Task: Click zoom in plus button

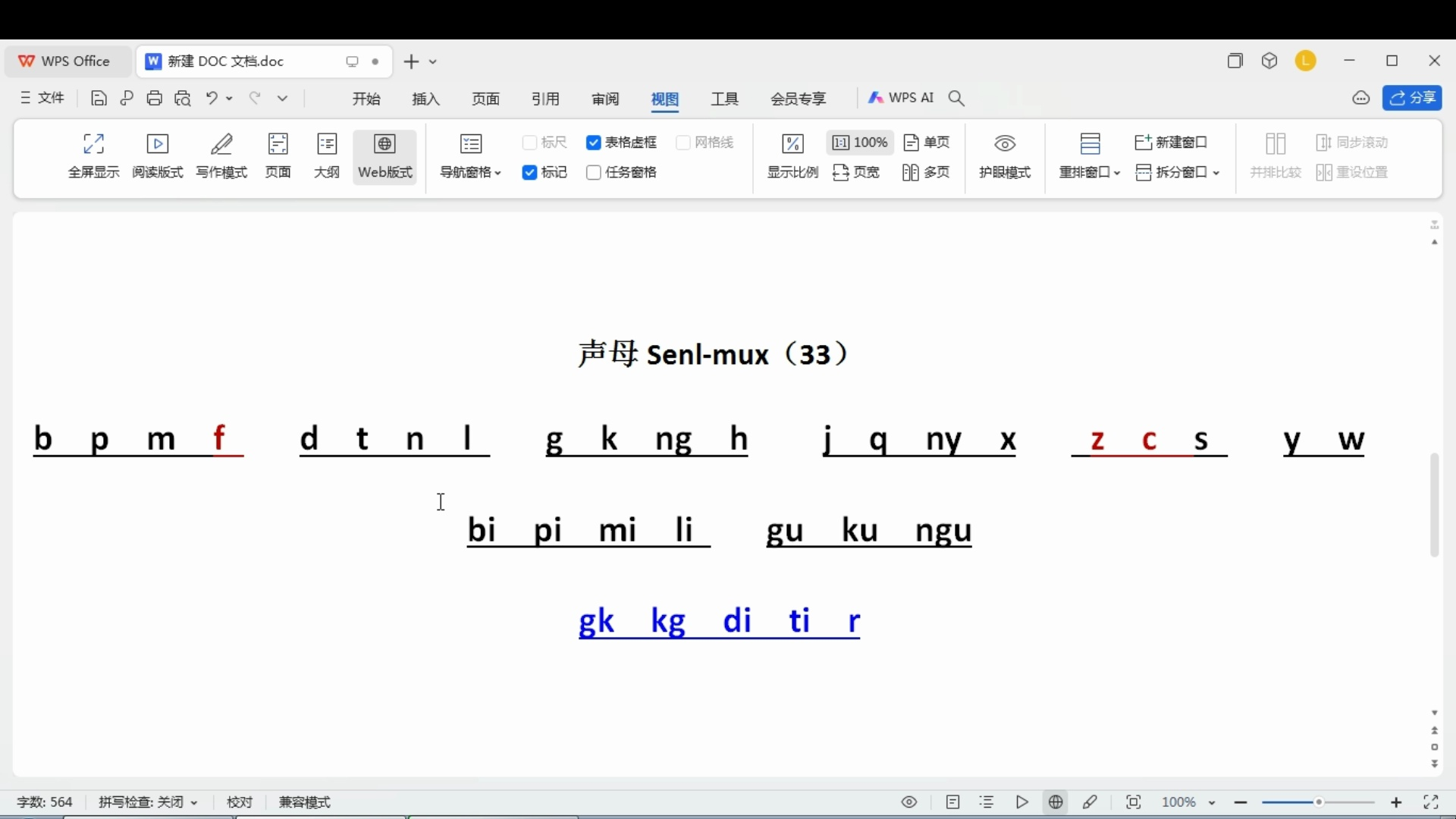Action: [1396, 802]
